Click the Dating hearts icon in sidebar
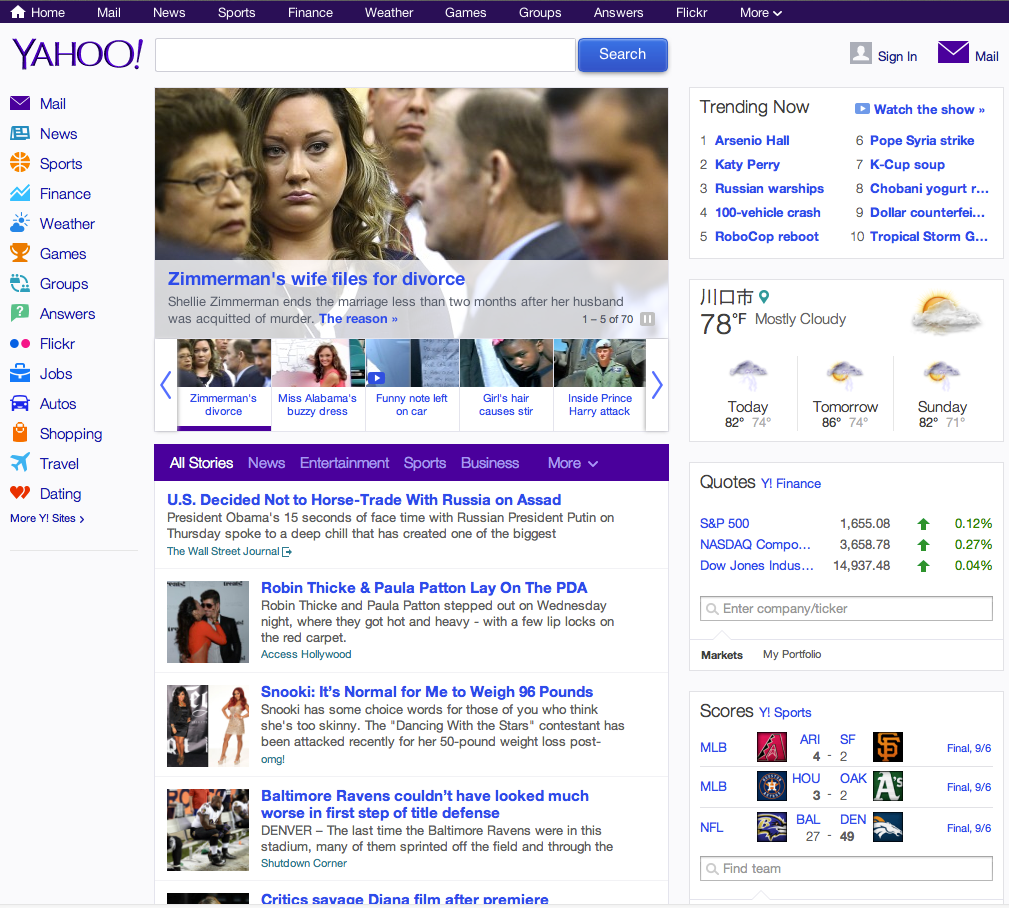Viewport: 1009px width, 908px height. [x=20, y=493]
